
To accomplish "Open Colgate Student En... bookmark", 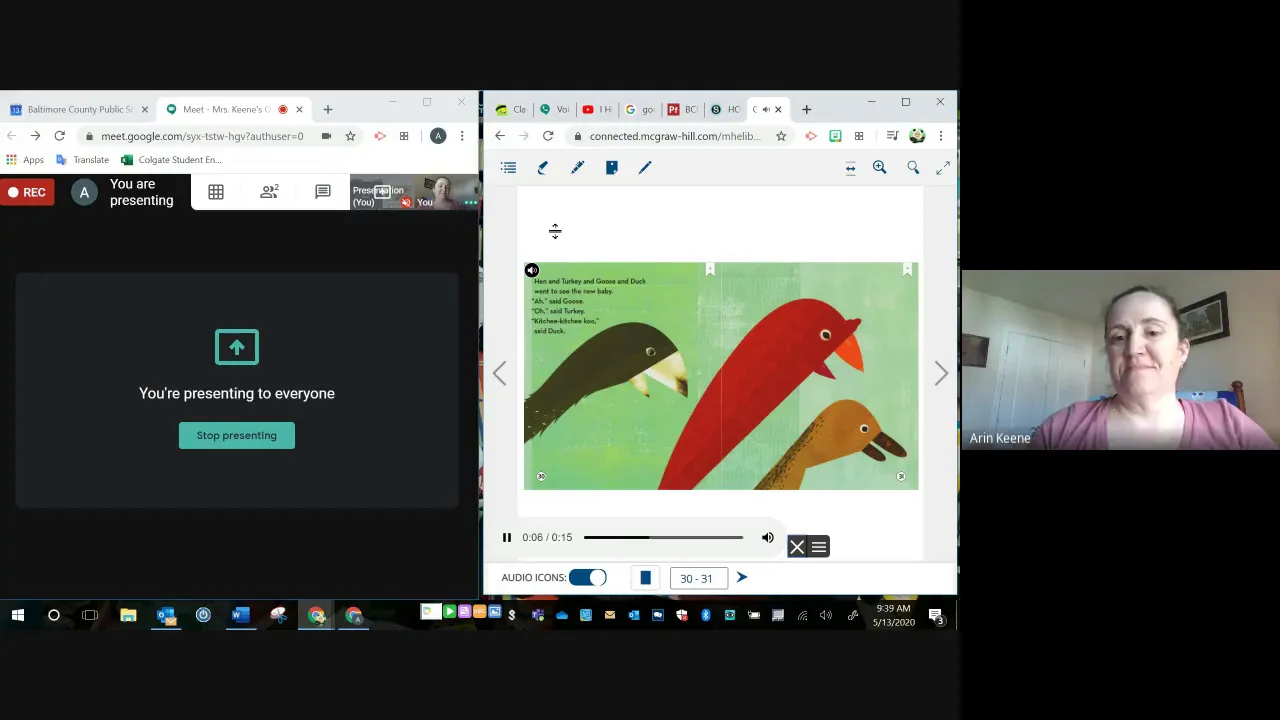I will tap(171, 160).
